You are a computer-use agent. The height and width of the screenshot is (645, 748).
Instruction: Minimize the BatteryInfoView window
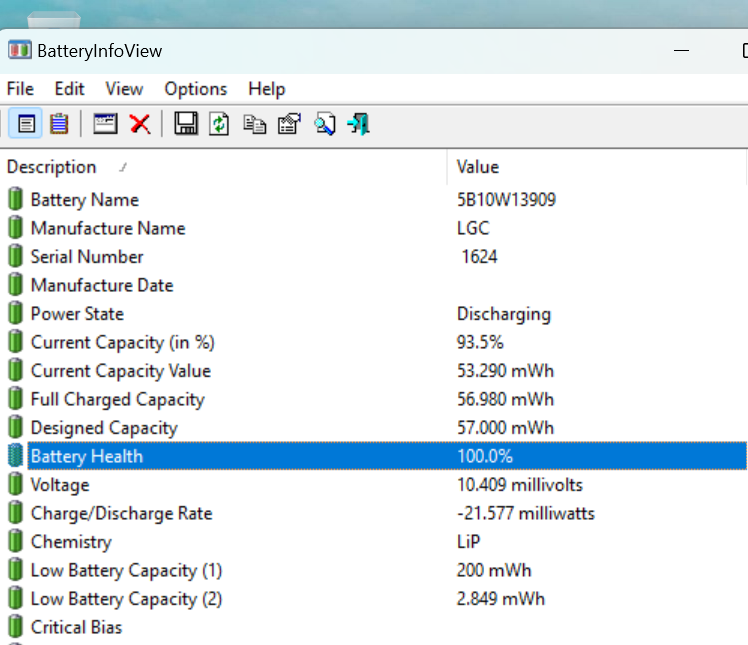681,51
